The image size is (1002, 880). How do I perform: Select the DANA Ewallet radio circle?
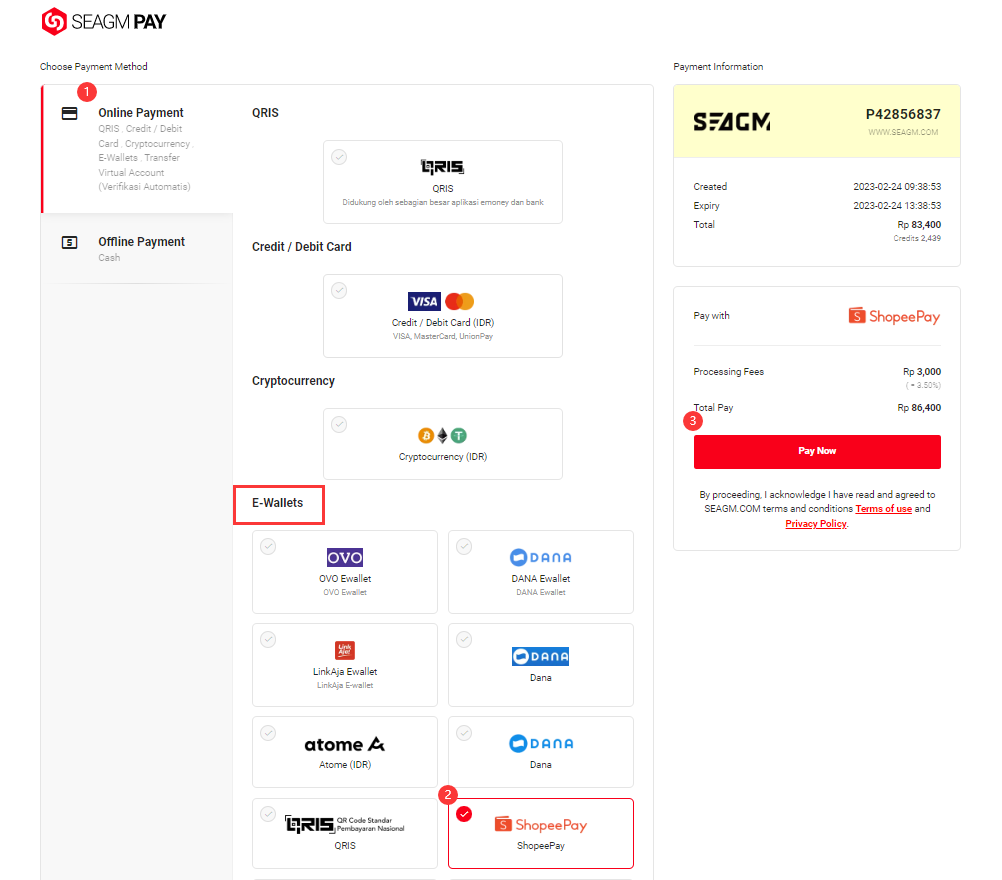coord(465,546)
